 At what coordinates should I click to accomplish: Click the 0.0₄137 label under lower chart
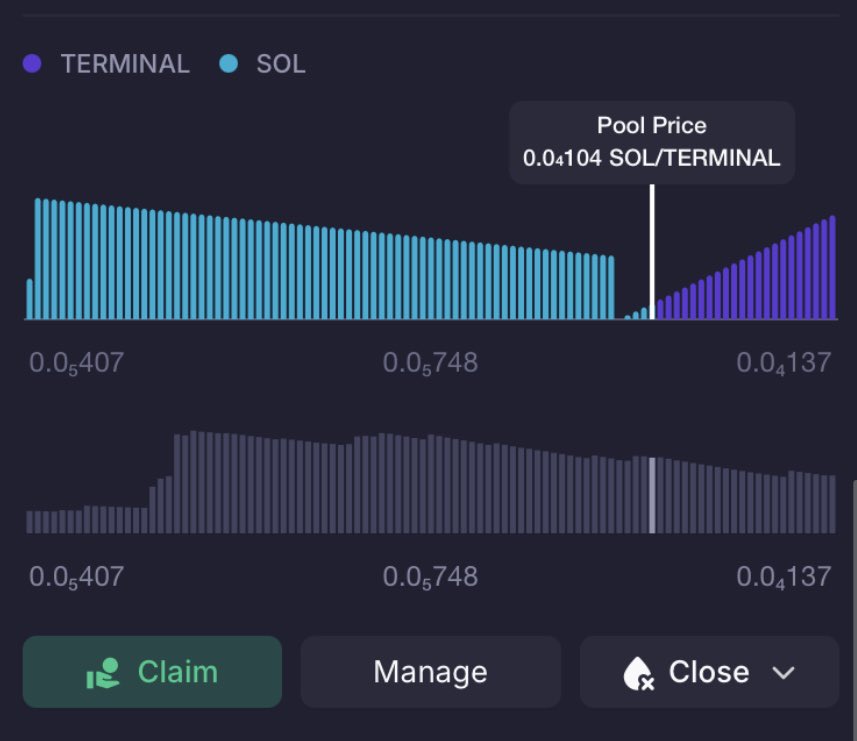(784, 577)
